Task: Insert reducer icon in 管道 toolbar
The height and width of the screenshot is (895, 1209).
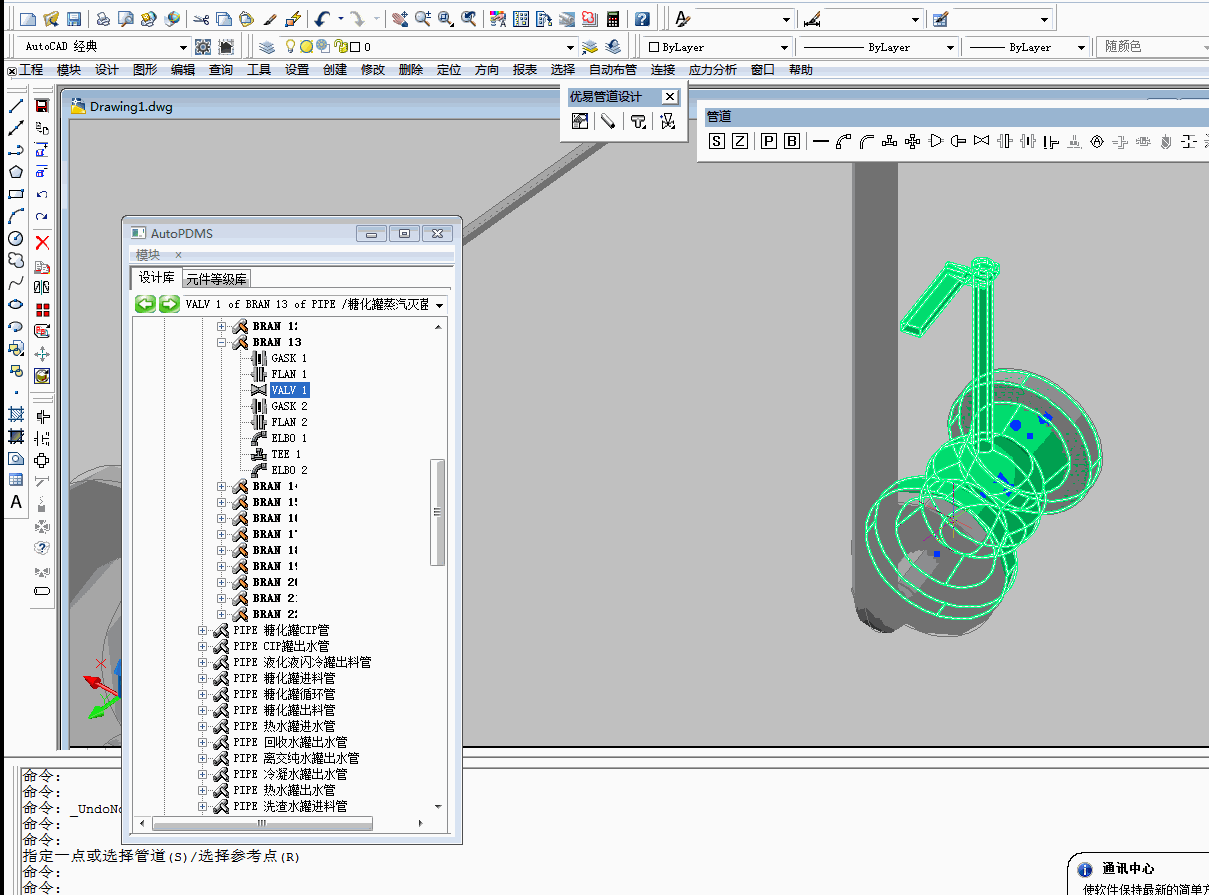Action: 936,141
